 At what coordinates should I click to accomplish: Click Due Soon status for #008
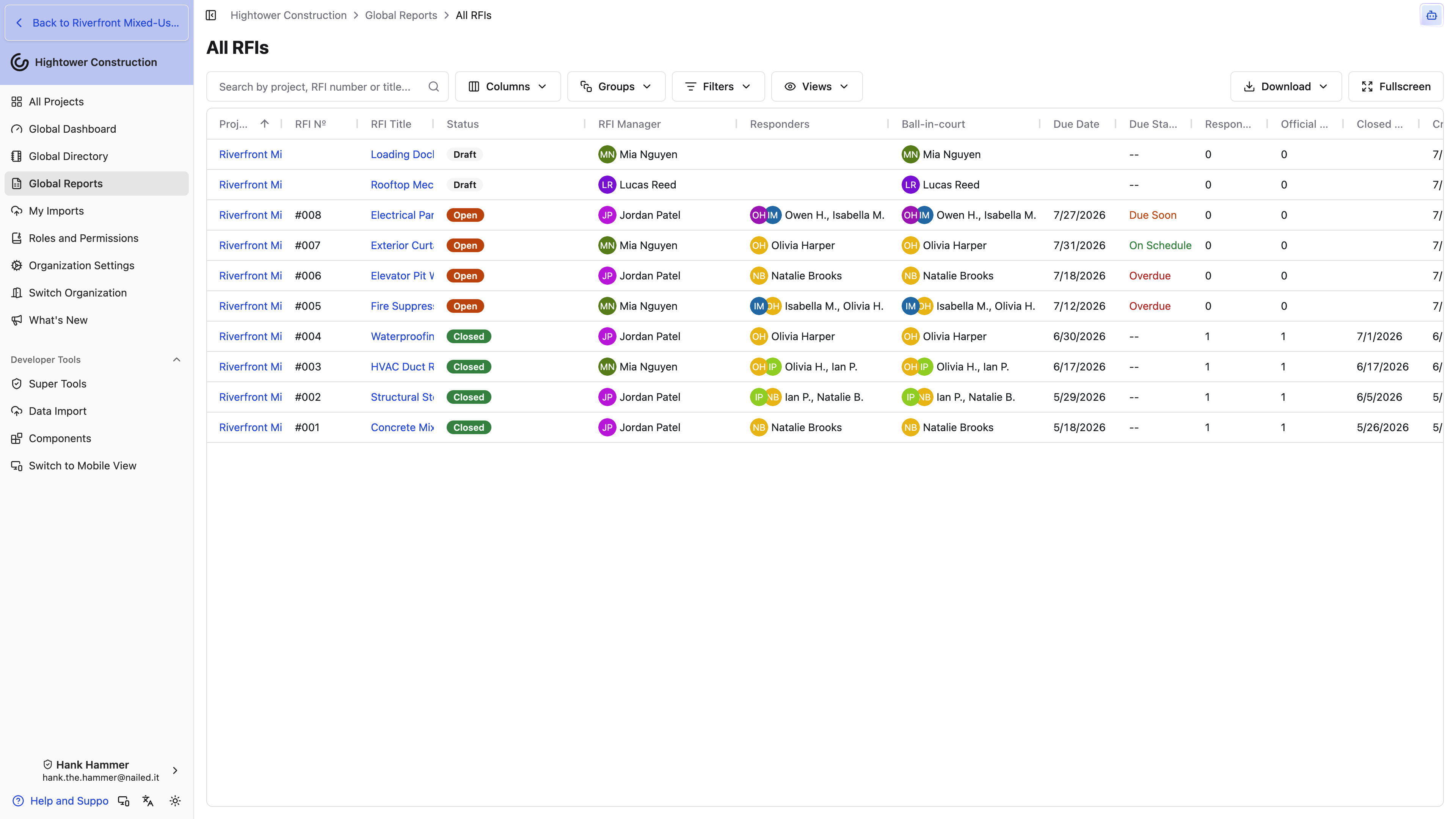[1153, 215]
